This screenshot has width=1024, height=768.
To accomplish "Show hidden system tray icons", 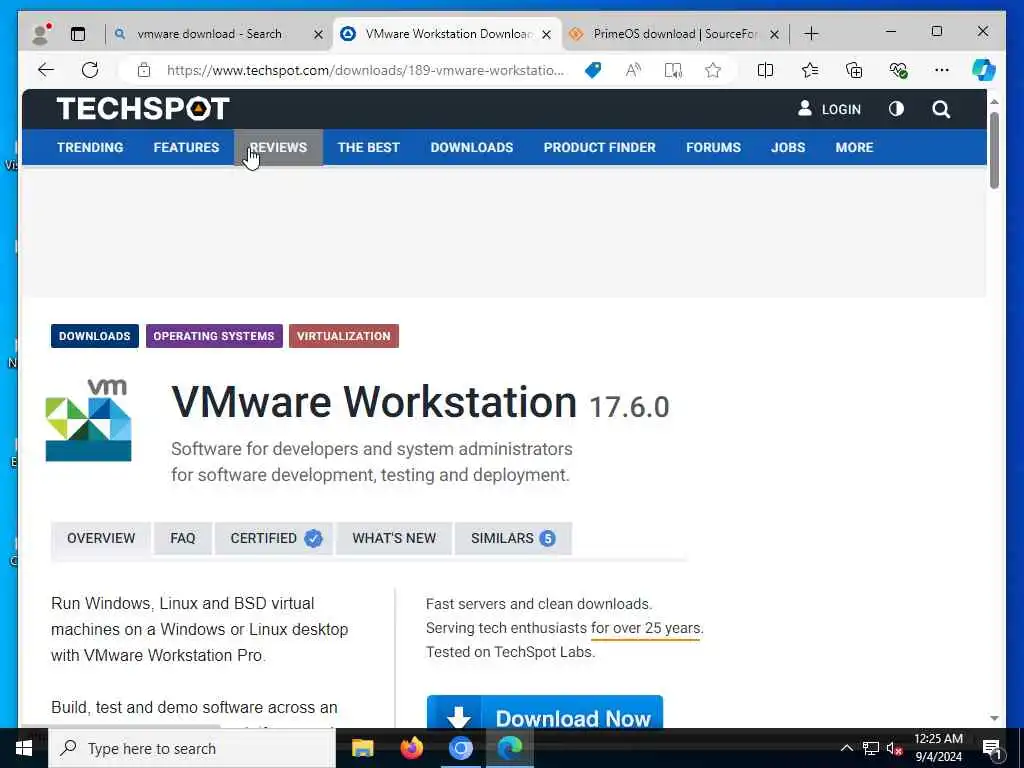I will click(x=846, y=748).
